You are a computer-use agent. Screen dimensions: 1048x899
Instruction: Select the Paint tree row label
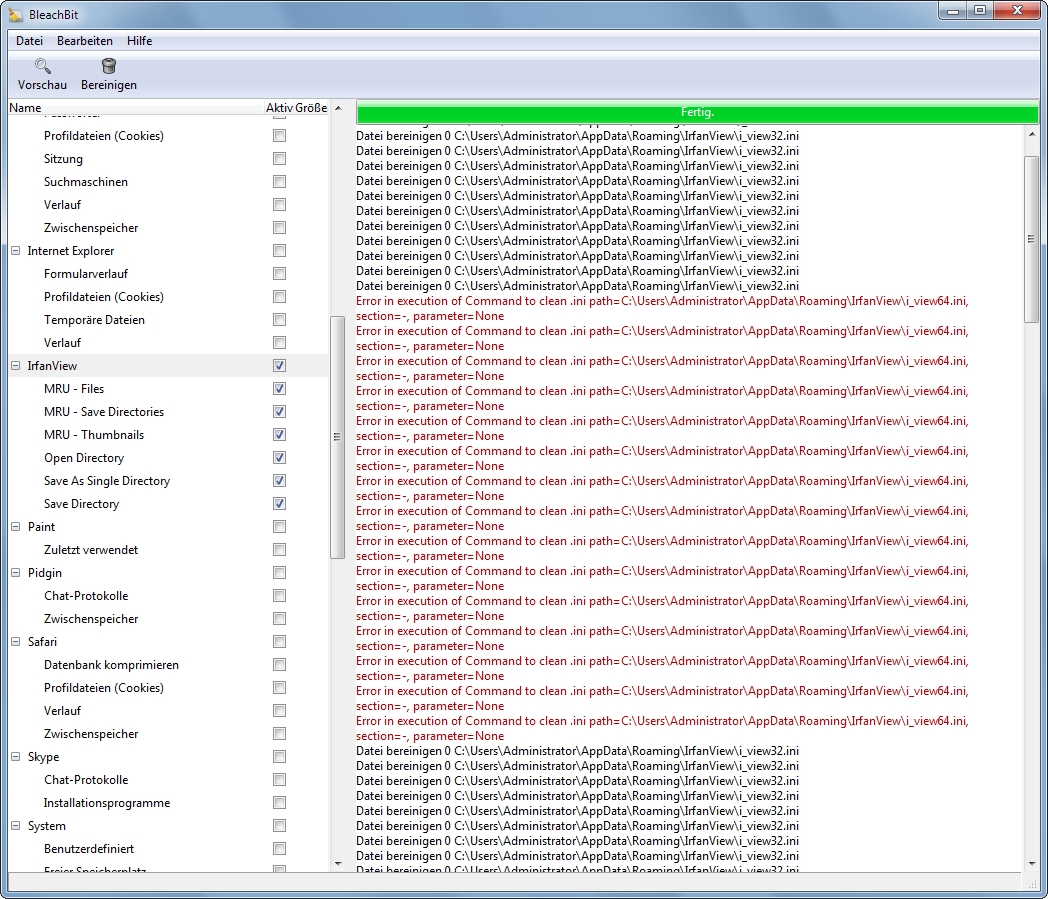click(x=41, y=527)
